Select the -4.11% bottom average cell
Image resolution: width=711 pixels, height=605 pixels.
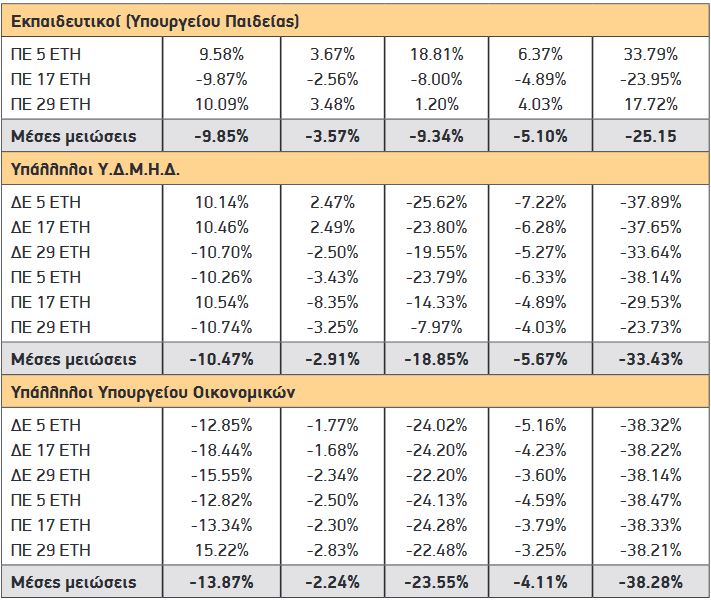click(x=541, y=582)
